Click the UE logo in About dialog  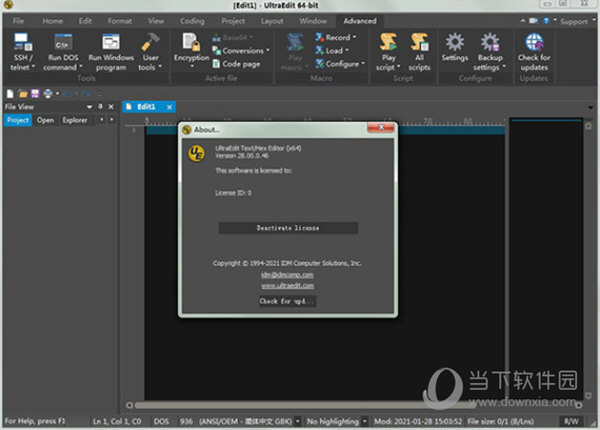(x=197, y=153)
